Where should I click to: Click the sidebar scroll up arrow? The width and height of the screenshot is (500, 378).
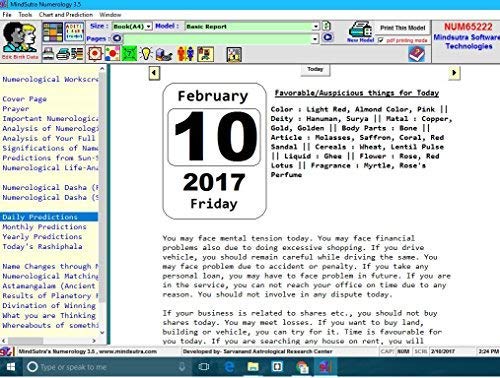[102, 69]
